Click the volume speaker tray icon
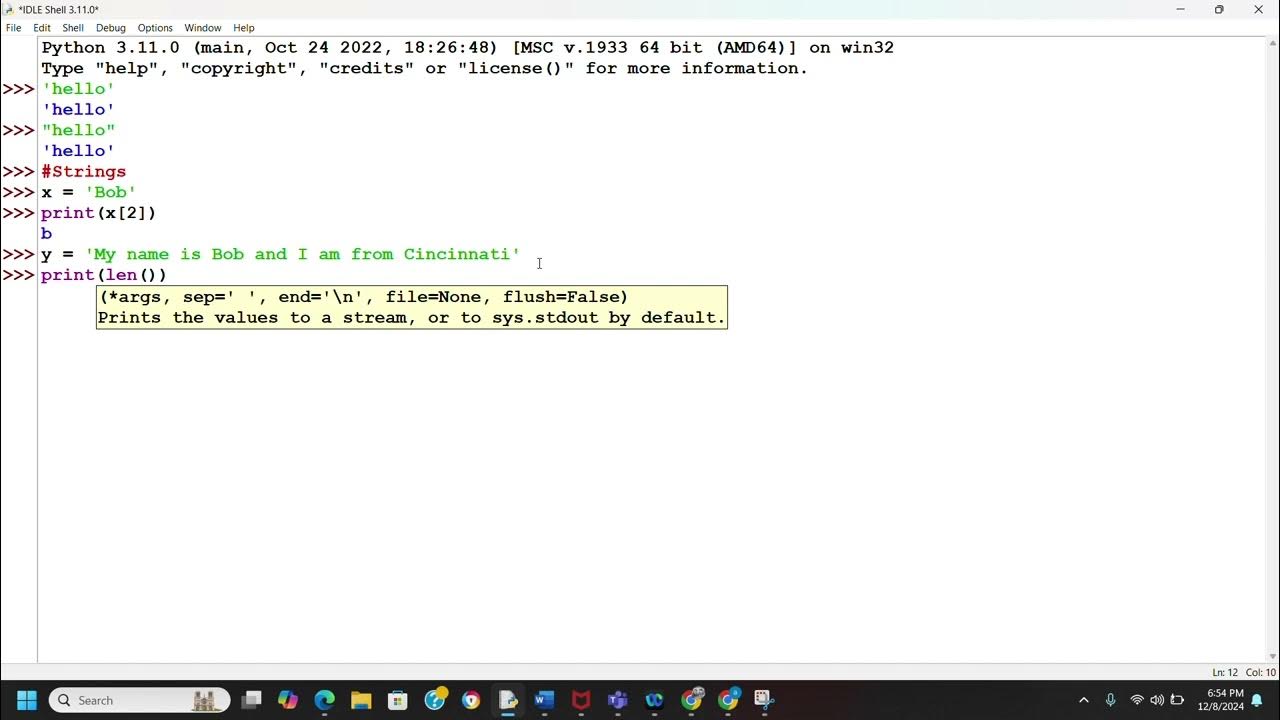 (x=1157, y=700)
